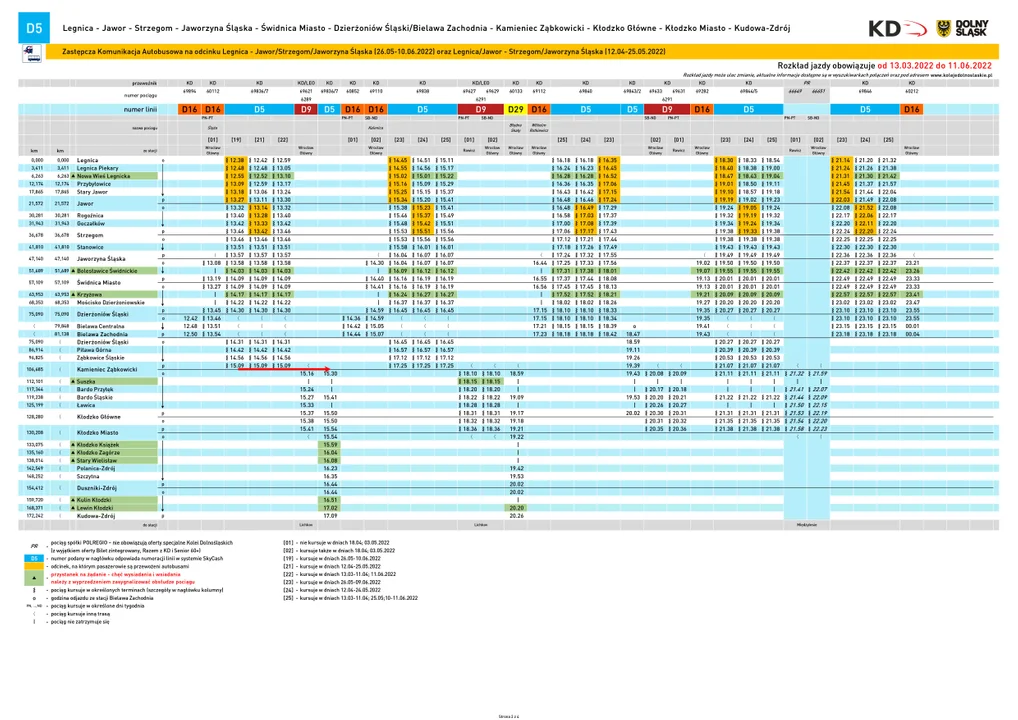This screenshot has height=720, width=1018.
Task: Select train number 69840 in the header
Action: tap(586, 92)
